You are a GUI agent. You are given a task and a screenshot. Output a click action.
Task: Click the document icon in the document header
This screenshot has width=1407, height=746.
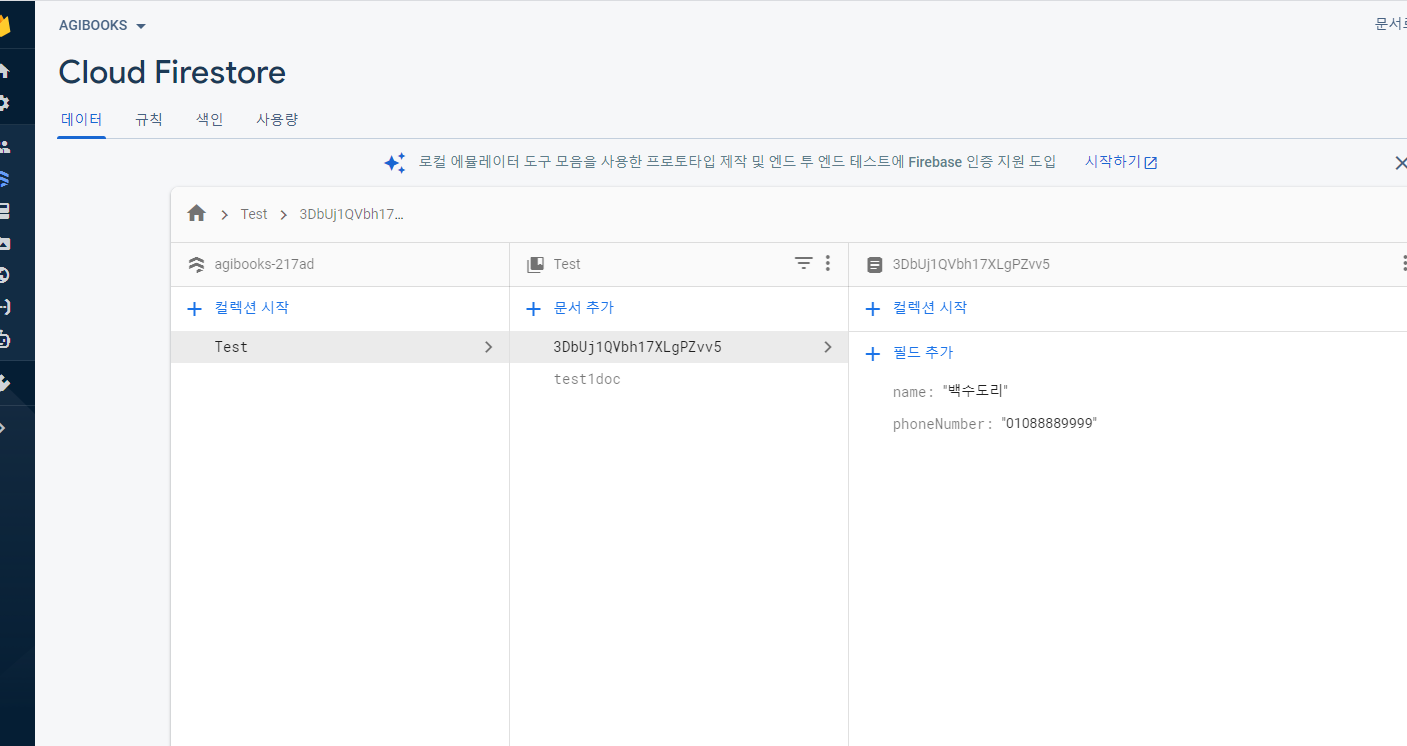coord(874,265)
